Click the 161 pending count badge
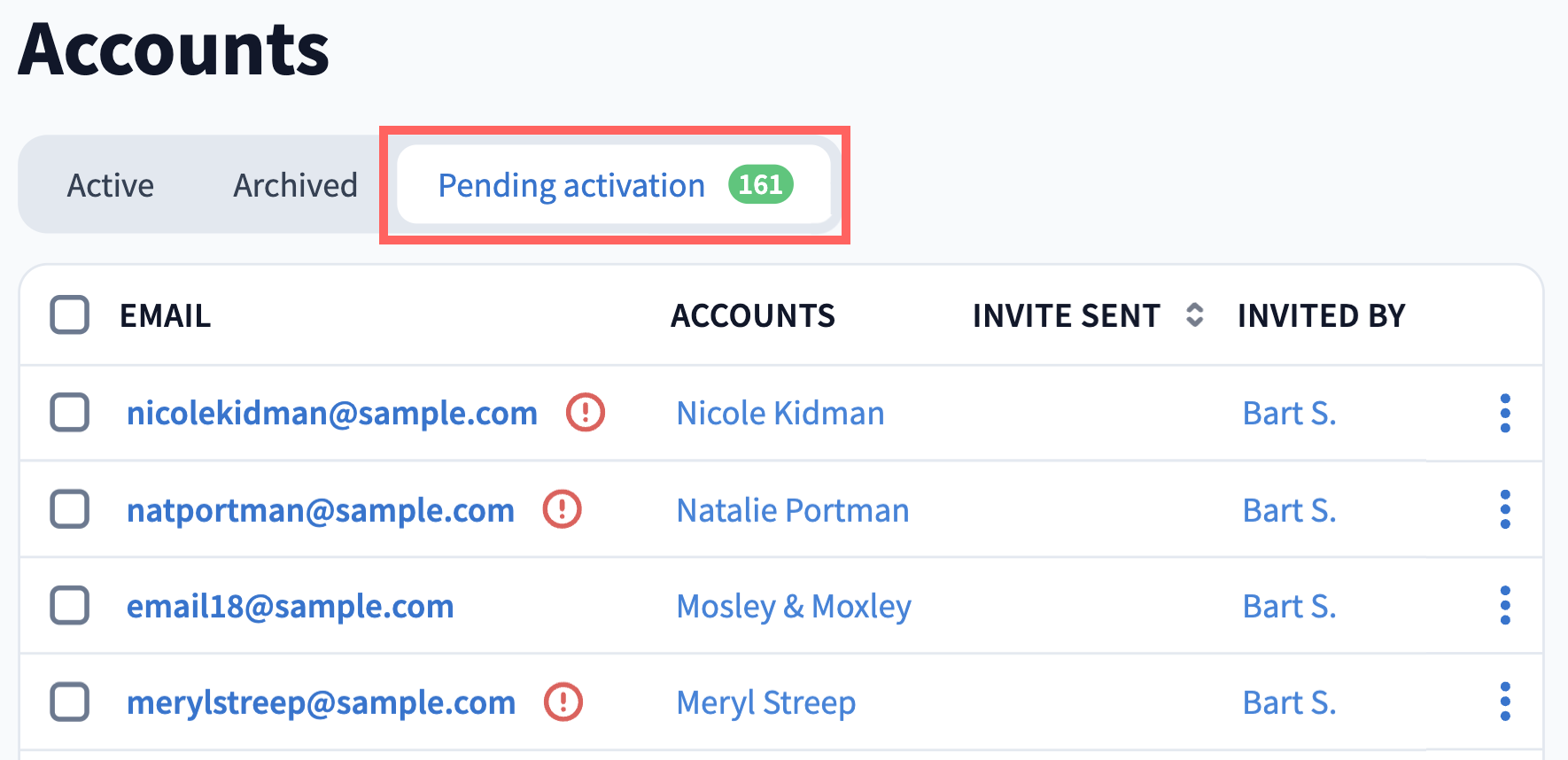 click(x=760, y=185)
